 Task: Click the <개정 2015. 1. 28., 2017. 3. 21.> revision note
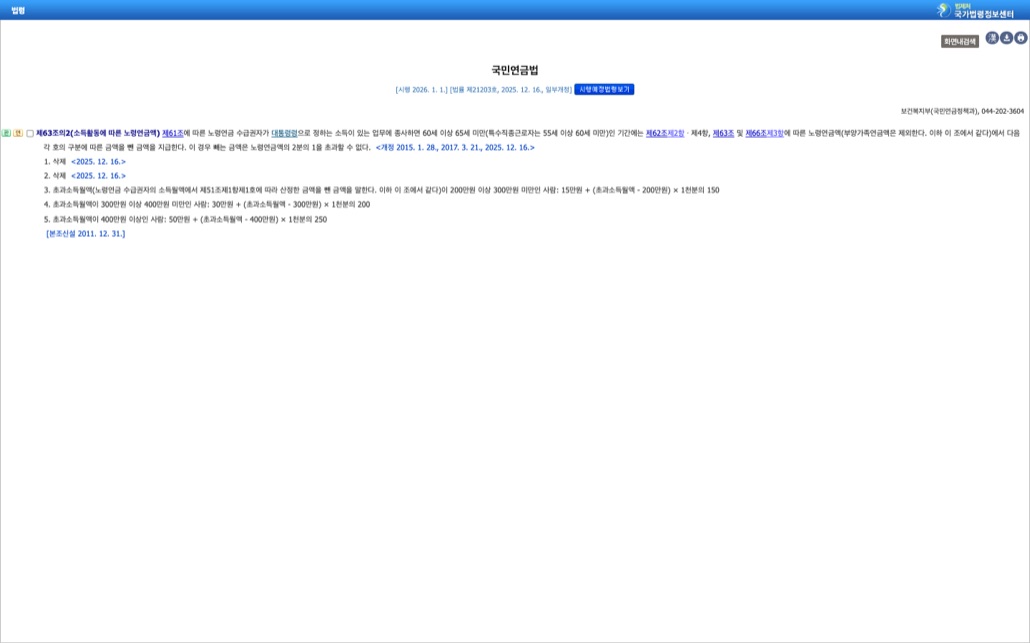455,148
